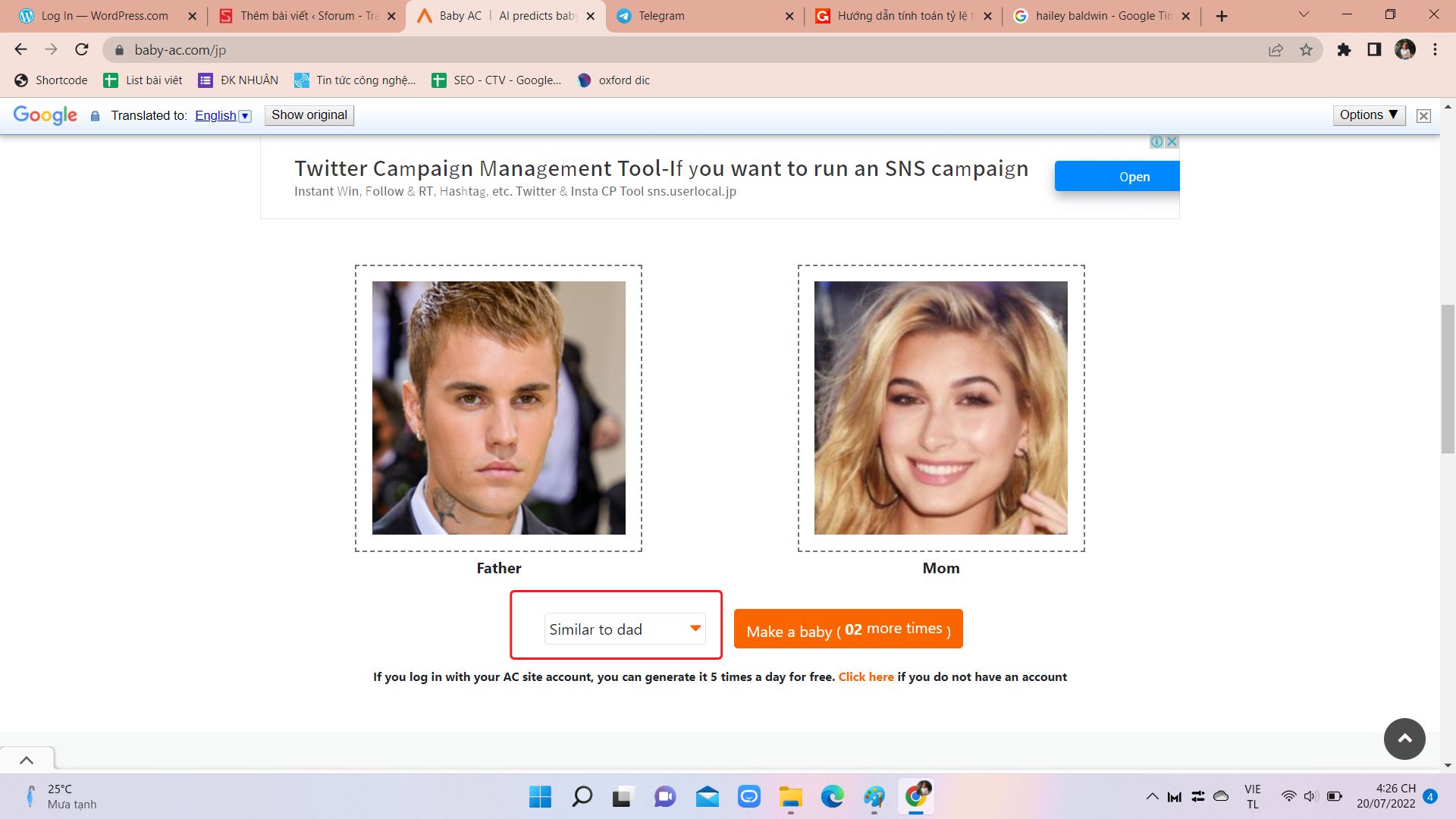The width and height of the screenshot is (1456, 819).
Task: Close the Google Translate bar
Action: [x=1423, y=116]
